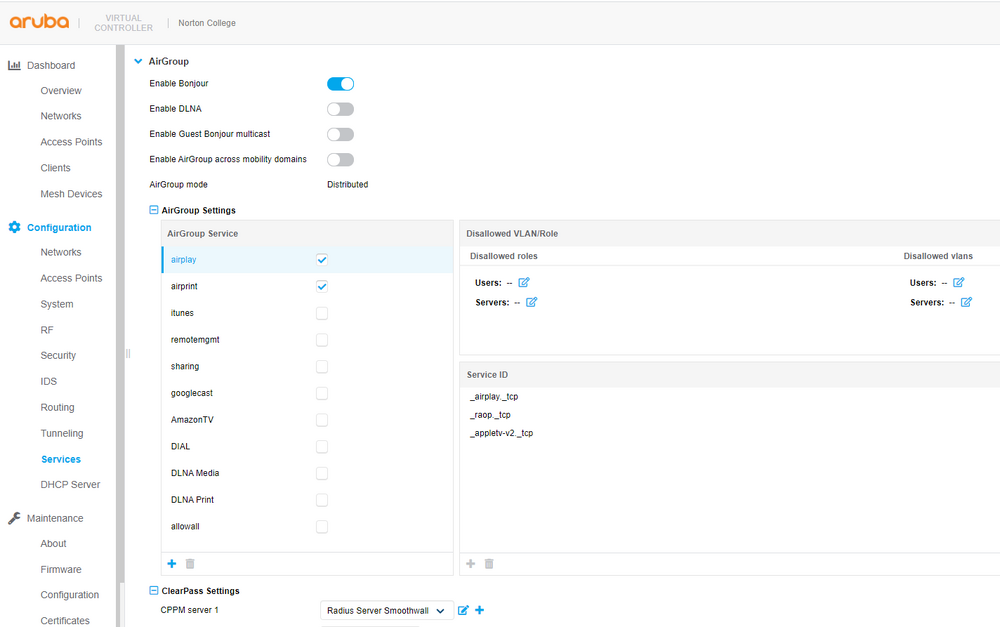Image resolution: width=1000 pixels, height=627 pixels.
Task: Select the airprint service row
Action: (x=307, y=286)
